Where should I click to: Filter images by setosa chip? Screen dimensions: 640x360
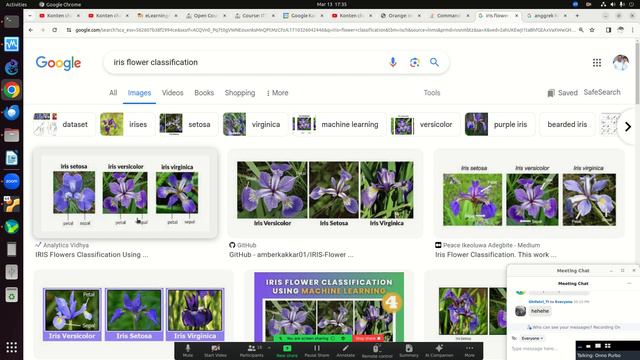[x=189, y=124]
